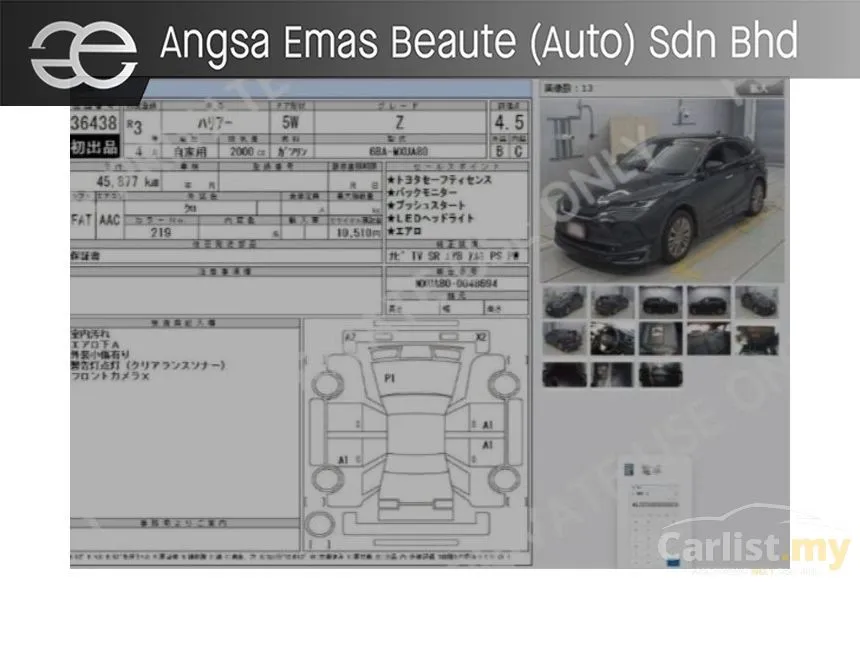
Task: Select first thumbnail in middle row
Action: pyautogui.click(x=564, y=338)
